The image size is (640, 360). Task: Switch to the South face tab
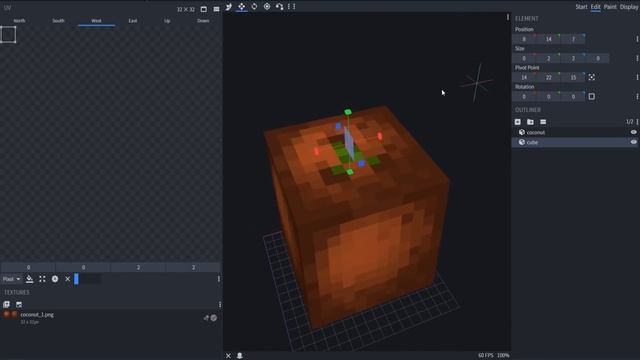[x=58, y=21]
